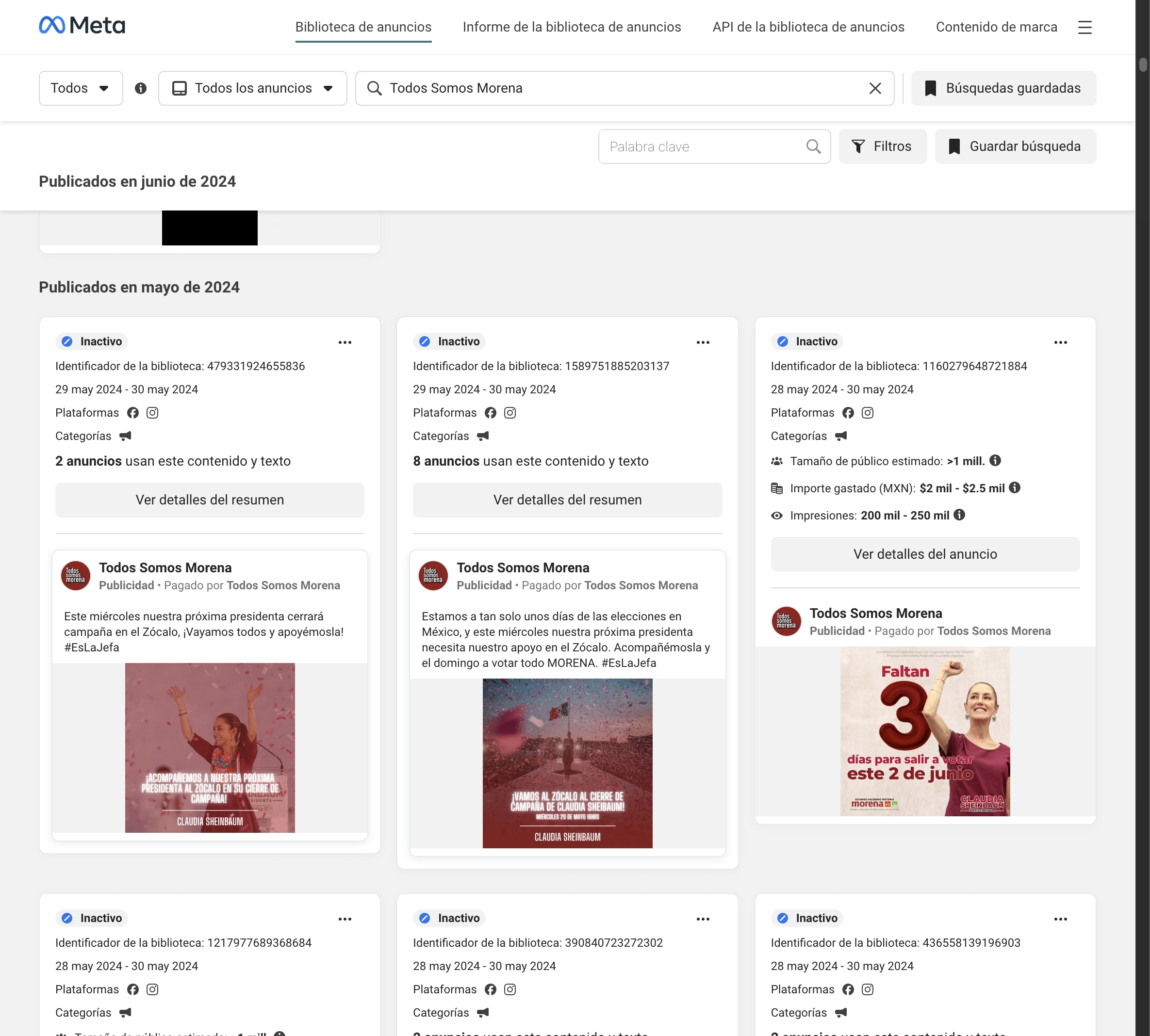Expand the Todos los anuncios dropdown
The width and height of the screenshot is (1150, 1036).
(x=252, y=88)
